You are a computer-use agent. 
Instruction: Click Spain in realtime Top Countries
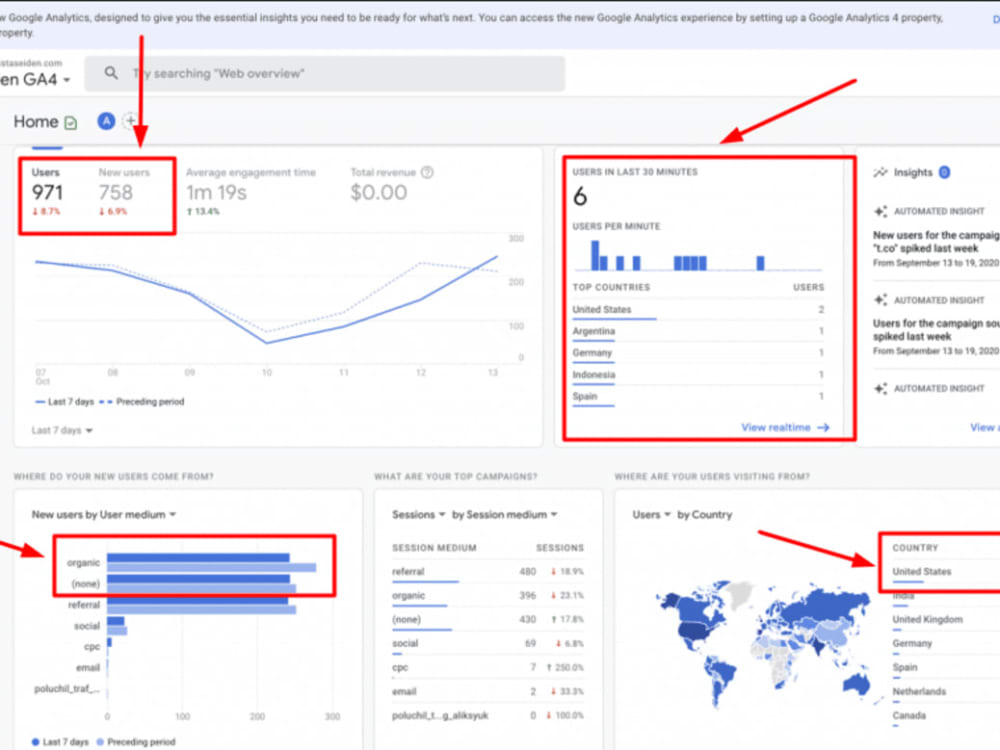pyautogui.click(x=585, y=396)
